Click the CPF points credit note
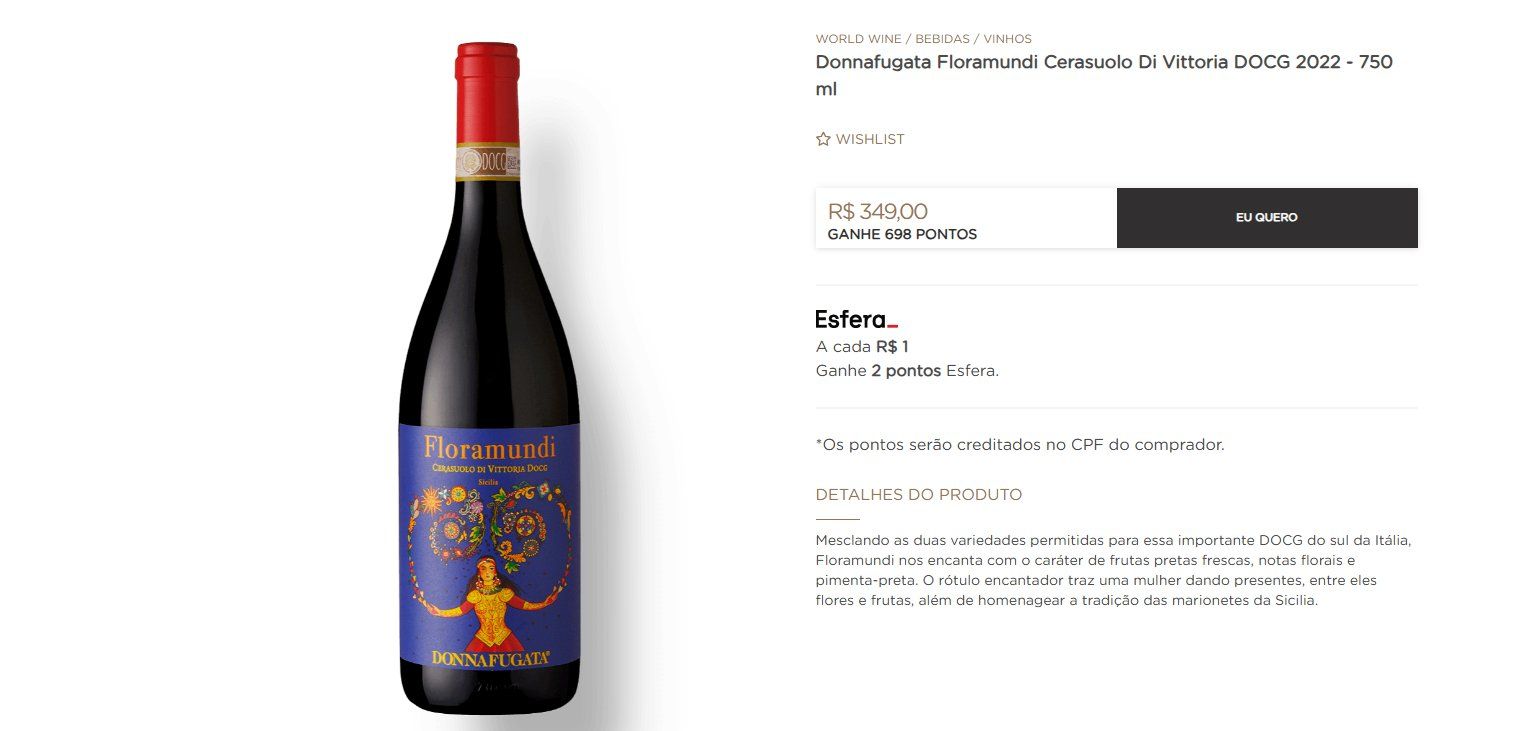Viewport: 1530px width, 731px height. point(1020,445)
